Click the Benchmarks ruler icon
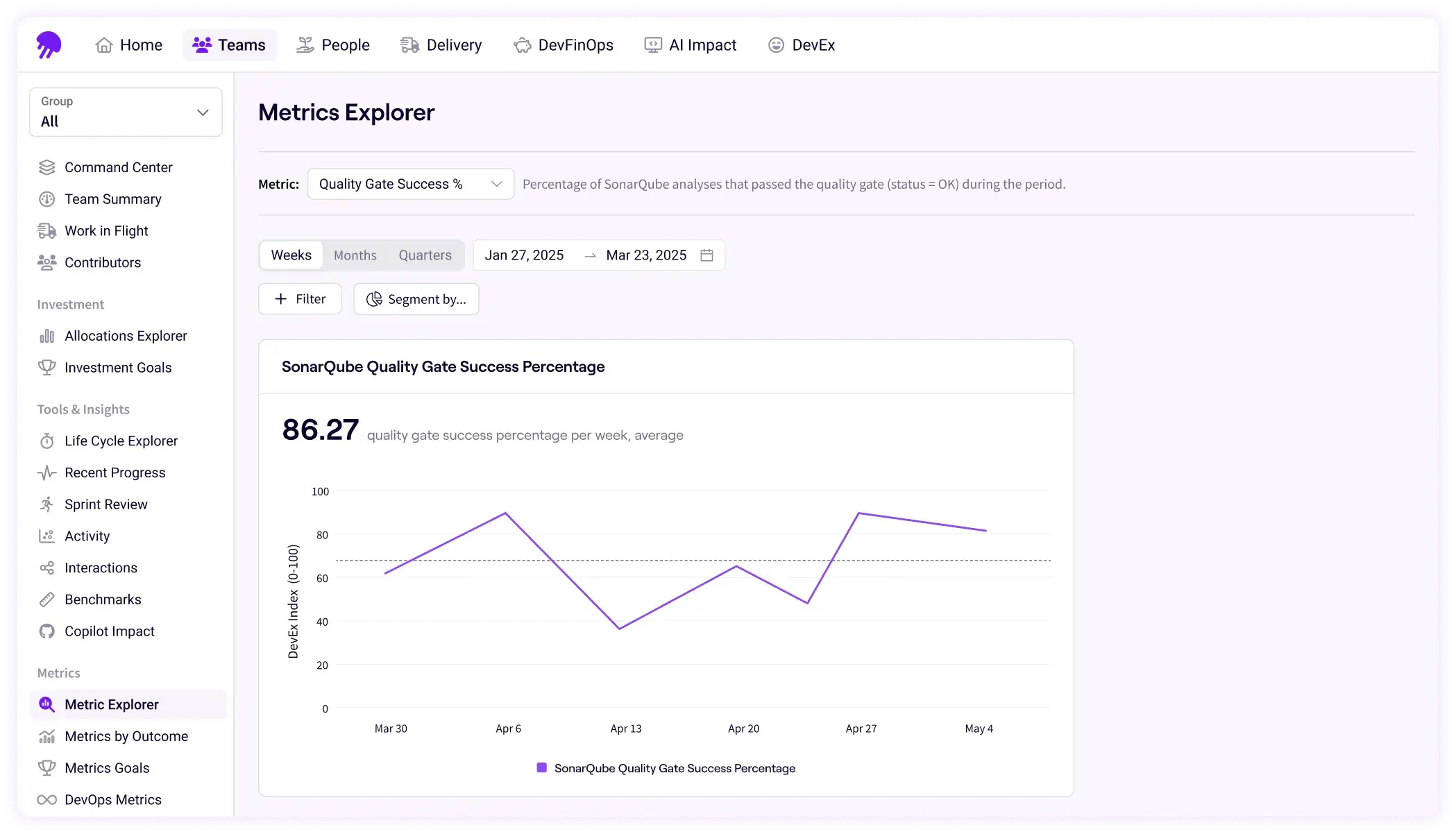 46,599
